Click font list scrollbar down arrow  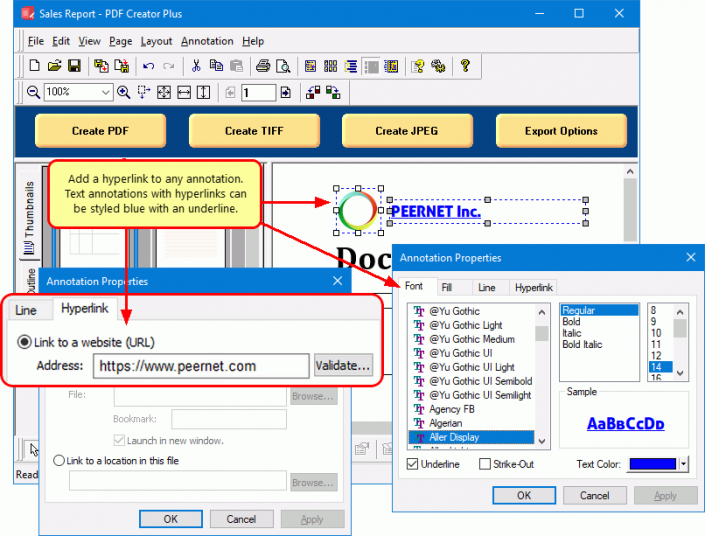coord(542,441)
